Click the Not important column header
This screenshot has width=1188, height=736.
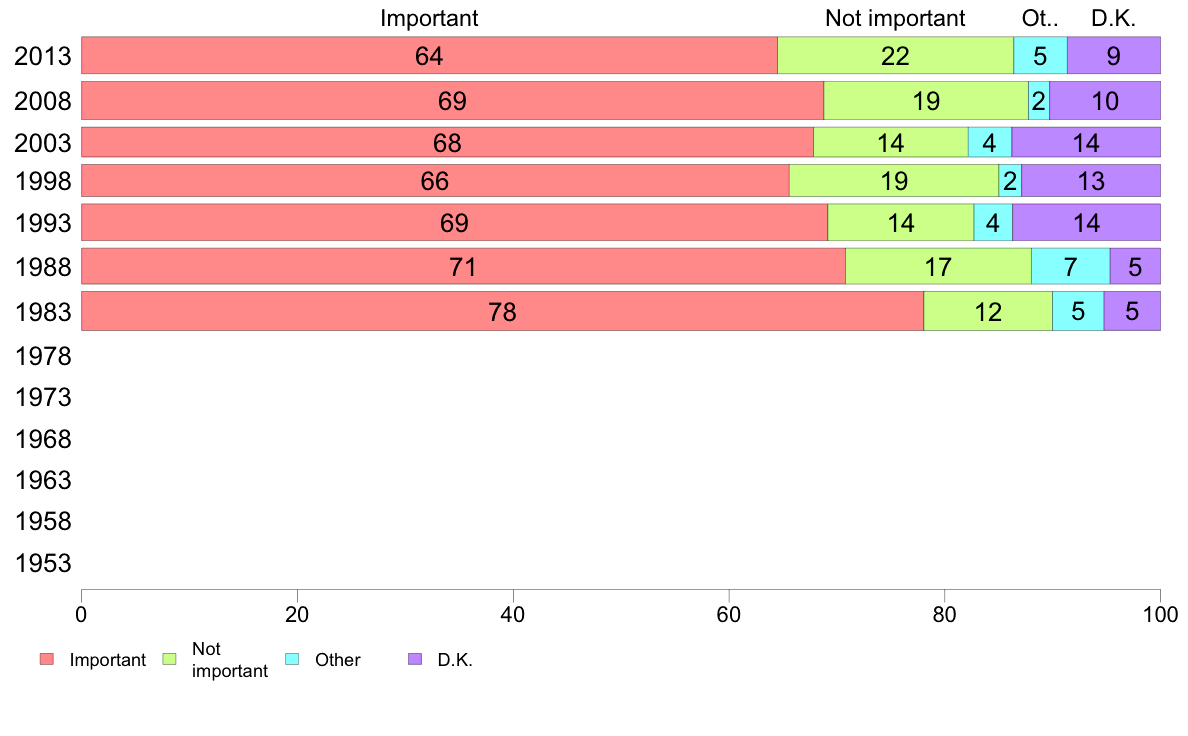pos(895,18)
